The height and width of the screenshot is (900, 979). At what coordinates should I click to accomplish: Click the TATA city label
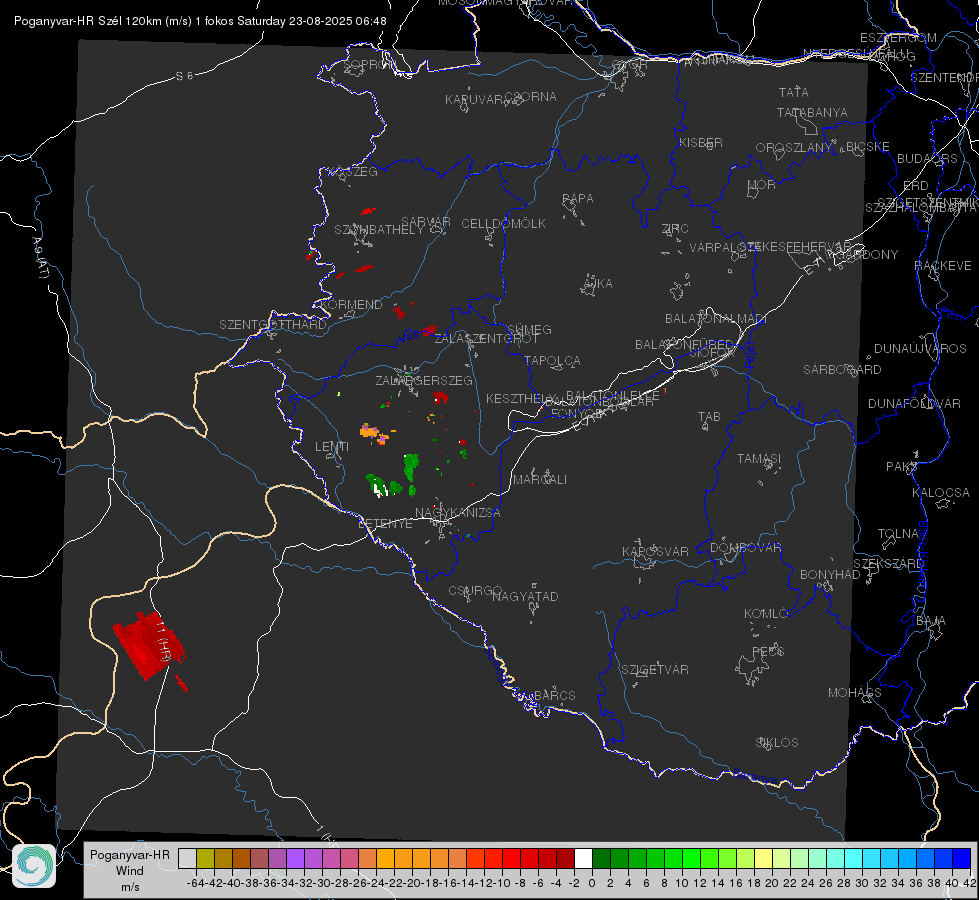794,92
